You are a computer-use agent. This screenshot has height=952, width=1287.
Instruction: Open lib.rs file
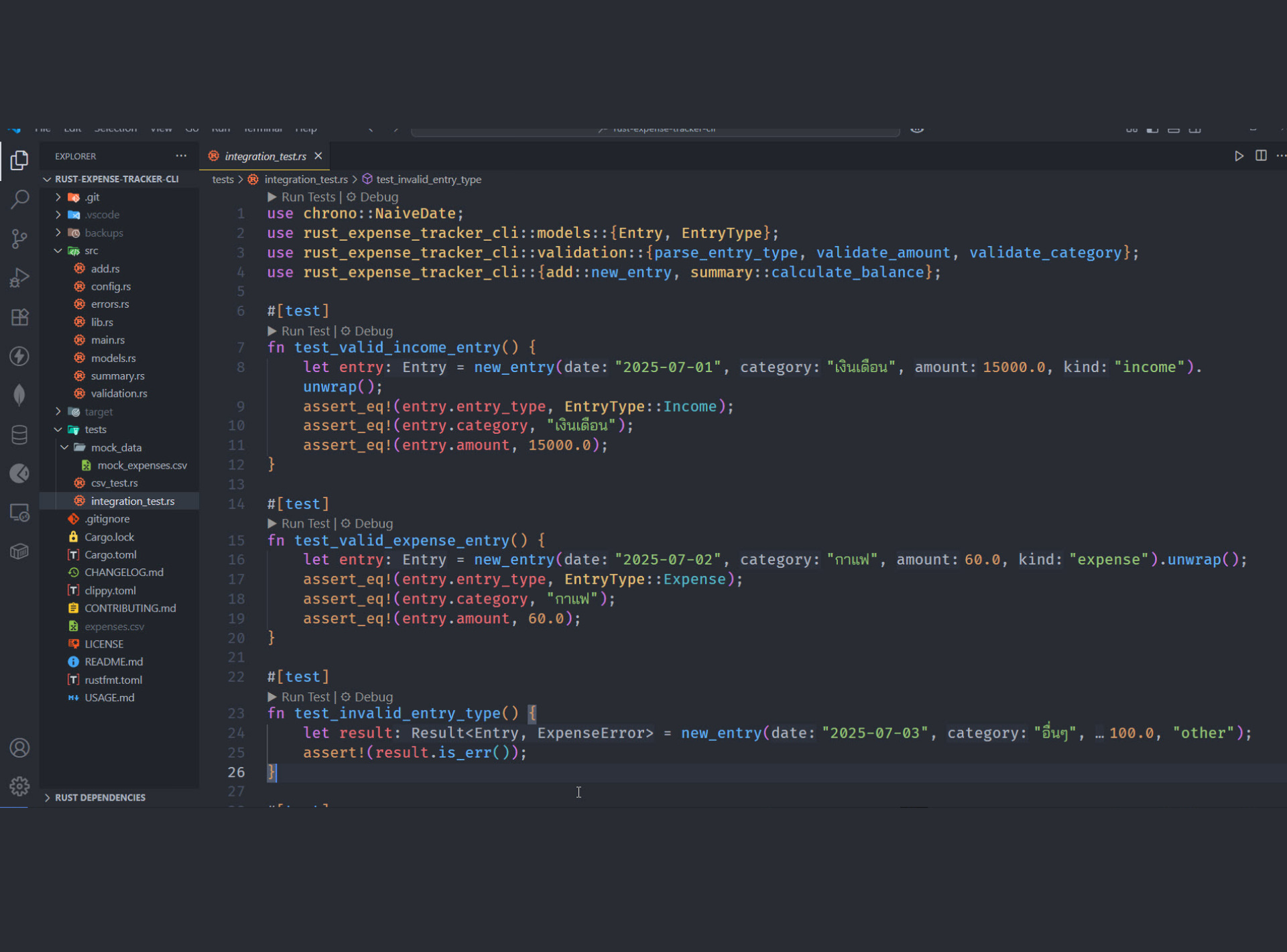tap(102, 322)
